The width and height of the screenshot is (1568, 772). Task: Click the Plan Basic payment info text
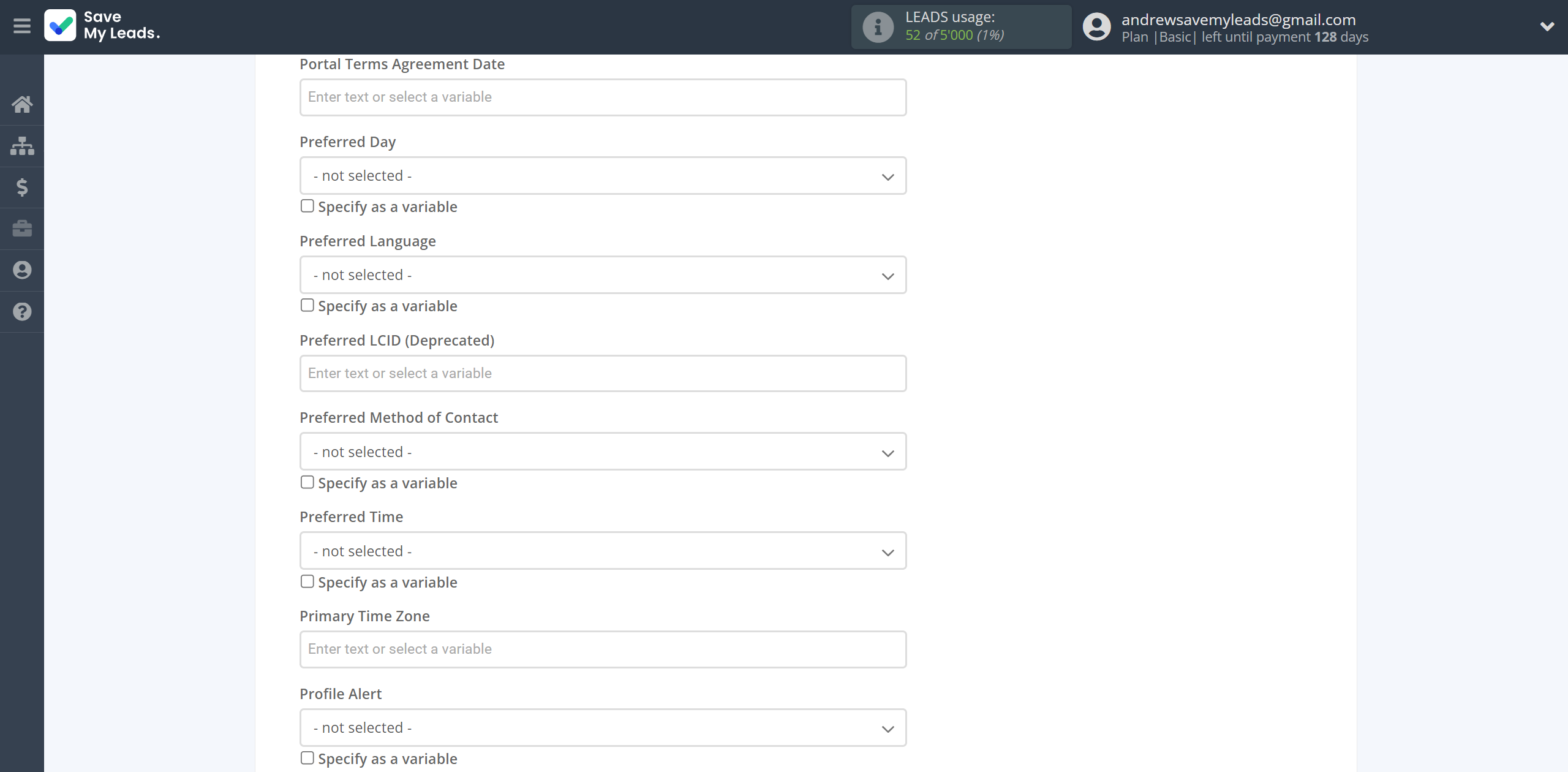[1245, 37]
